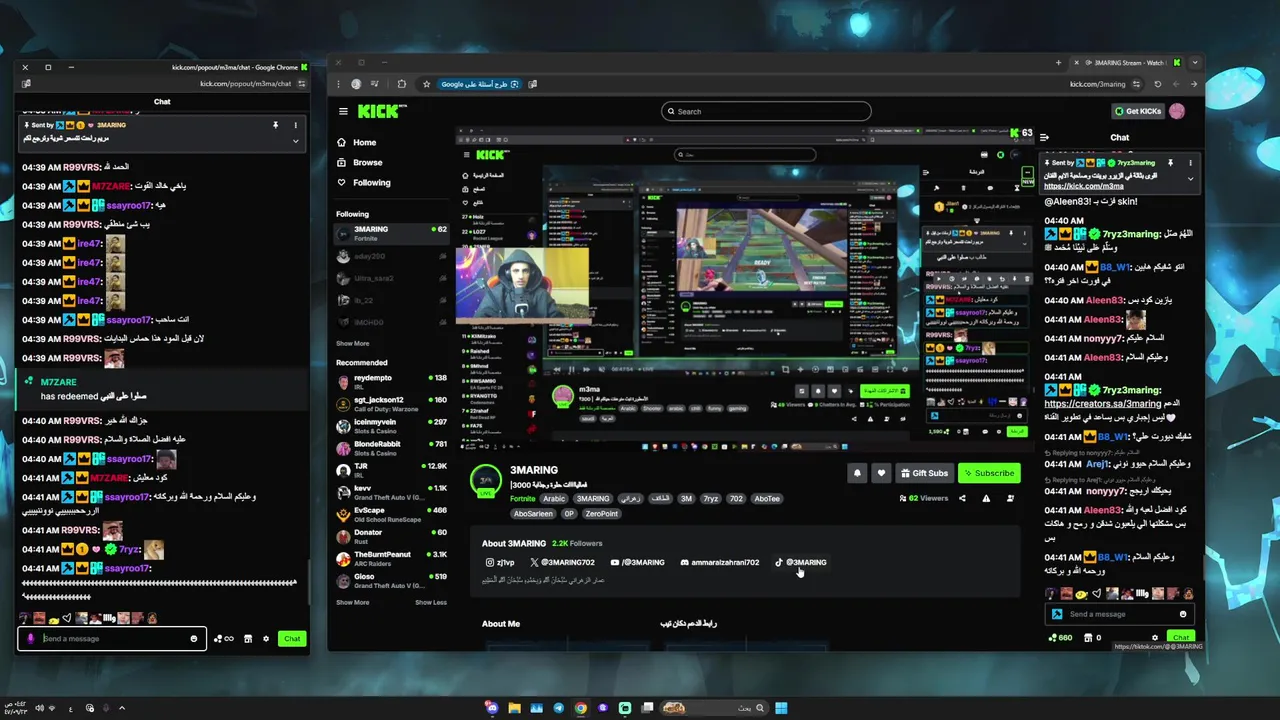Select the Arabic tag
1280x720 pixels.
[554, 499]
